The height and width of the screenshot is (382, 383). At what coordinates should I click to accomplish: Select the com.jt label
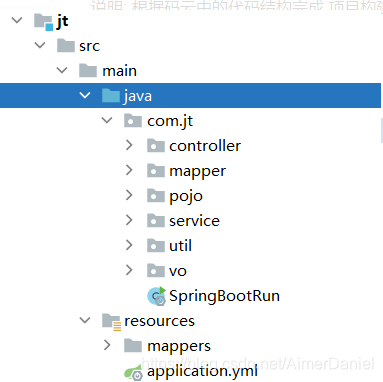(x=170, y=121)
